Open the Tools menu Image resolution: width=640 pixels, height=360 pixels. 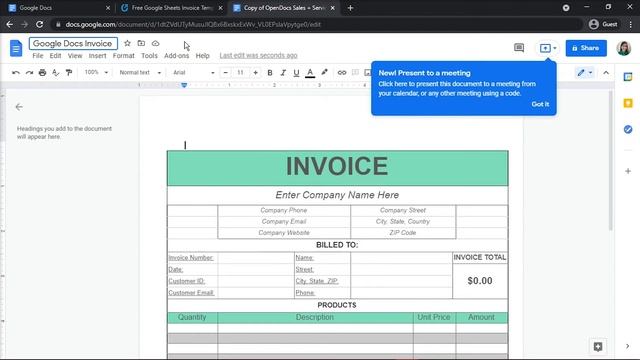pyautogui.click(x=149, y=56)
